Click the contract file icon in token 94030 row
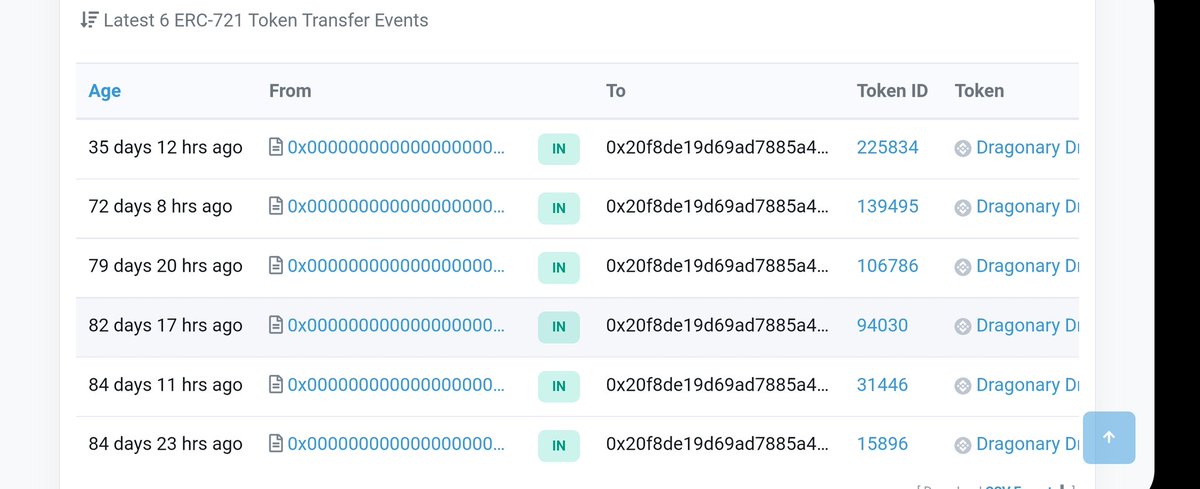The image size is (1200, 489). (x=276, y=326)
